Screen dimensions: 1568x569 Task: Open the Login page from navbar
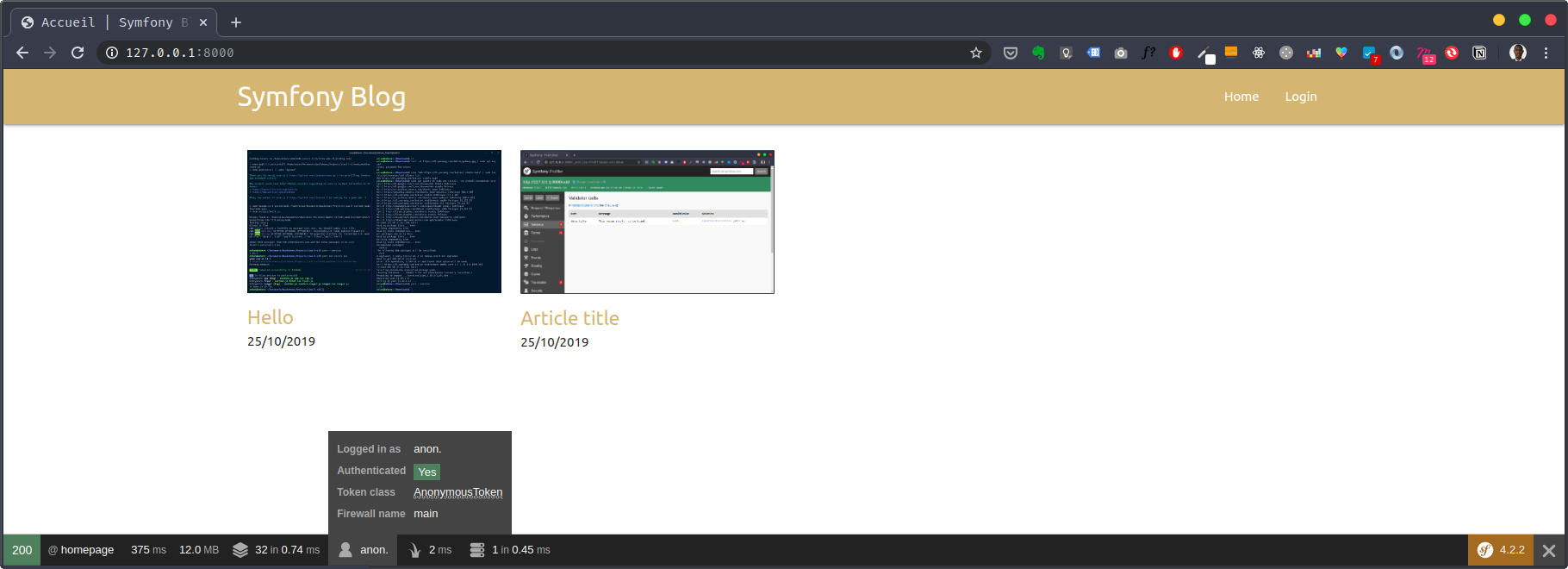click(1300, 97)
